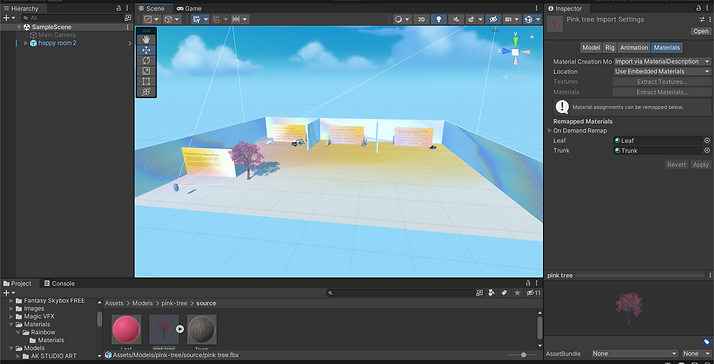Select the Scale tool

pos(146,71)
